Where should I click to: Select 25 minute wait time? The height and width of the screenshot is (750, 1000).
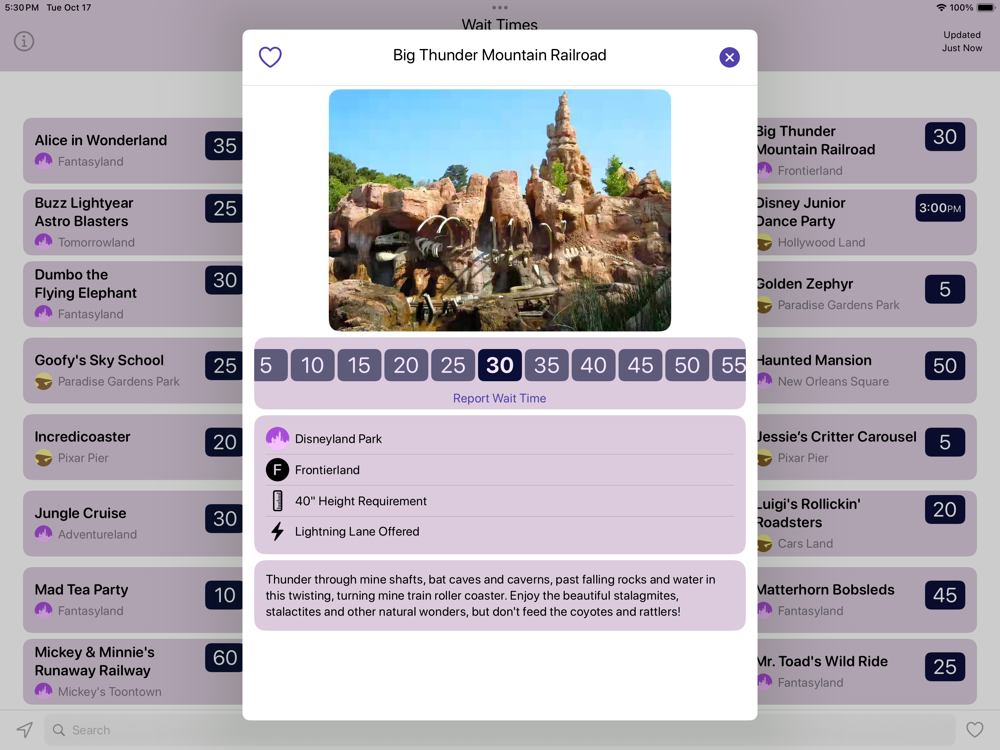pos(453,365)
